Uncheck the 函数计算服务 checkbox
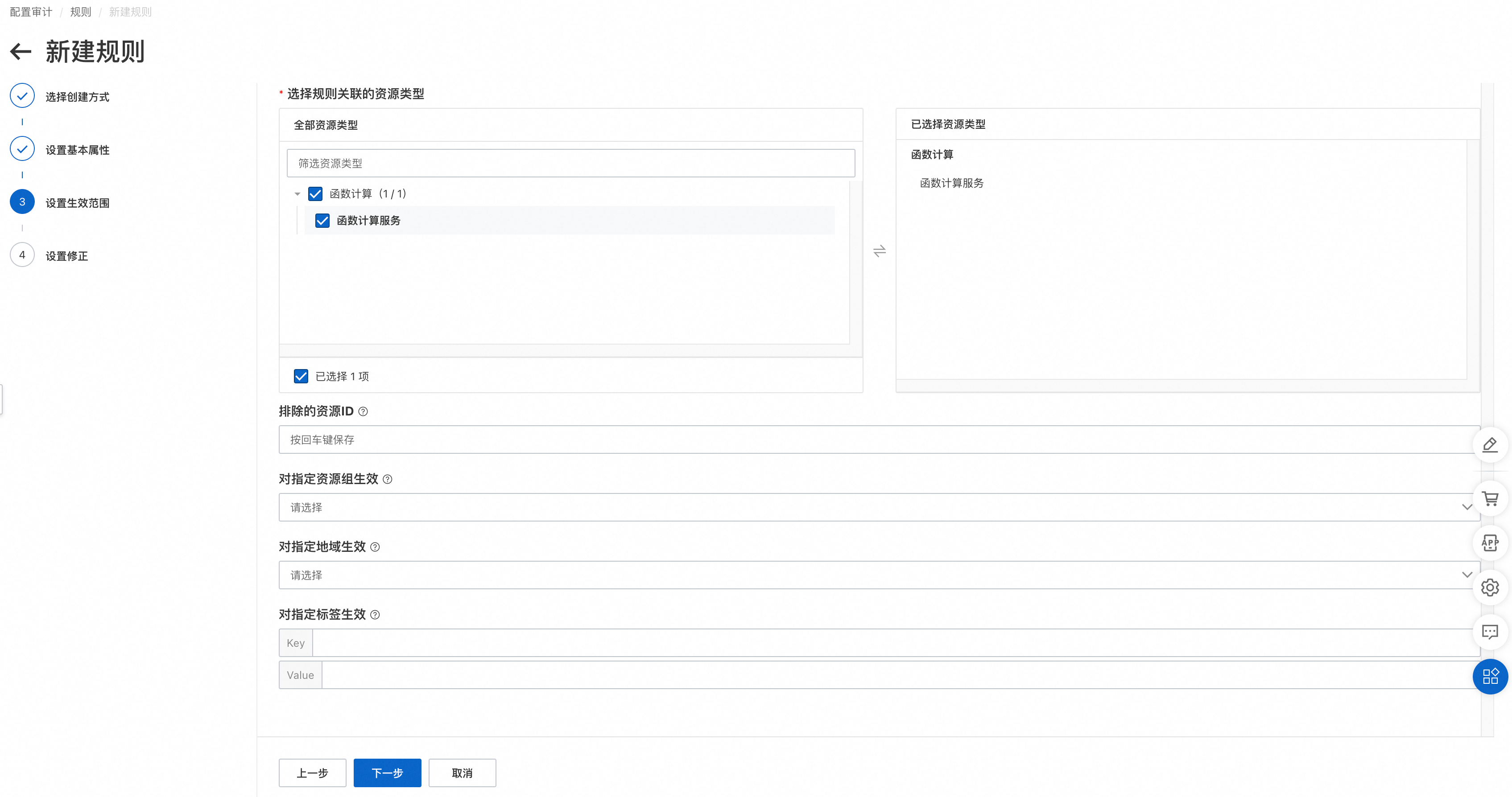Screen dimensions: 1512x797 click(322, 221)
